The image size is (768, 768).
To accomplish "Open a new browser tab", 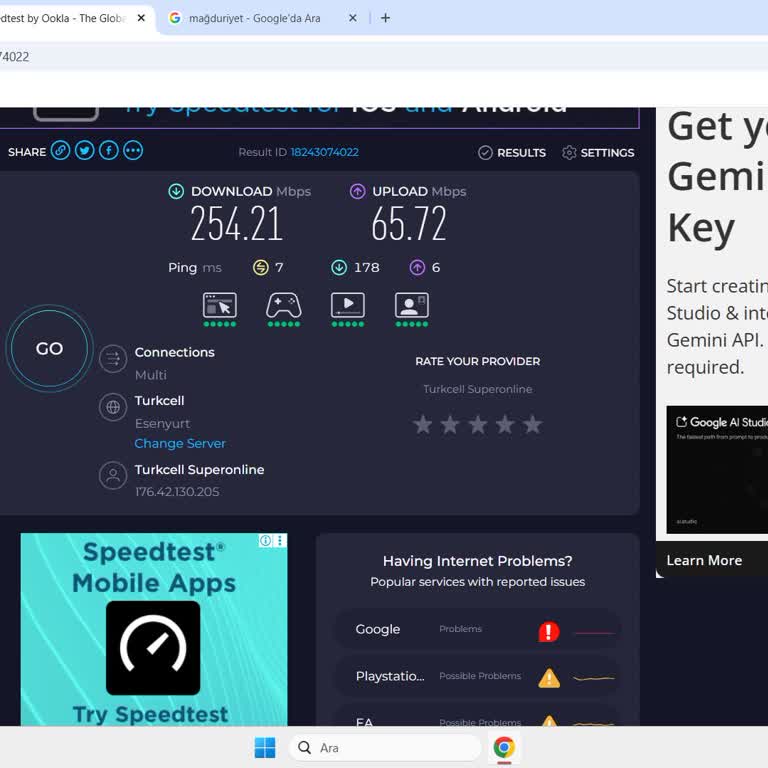I will coord(386,18).
